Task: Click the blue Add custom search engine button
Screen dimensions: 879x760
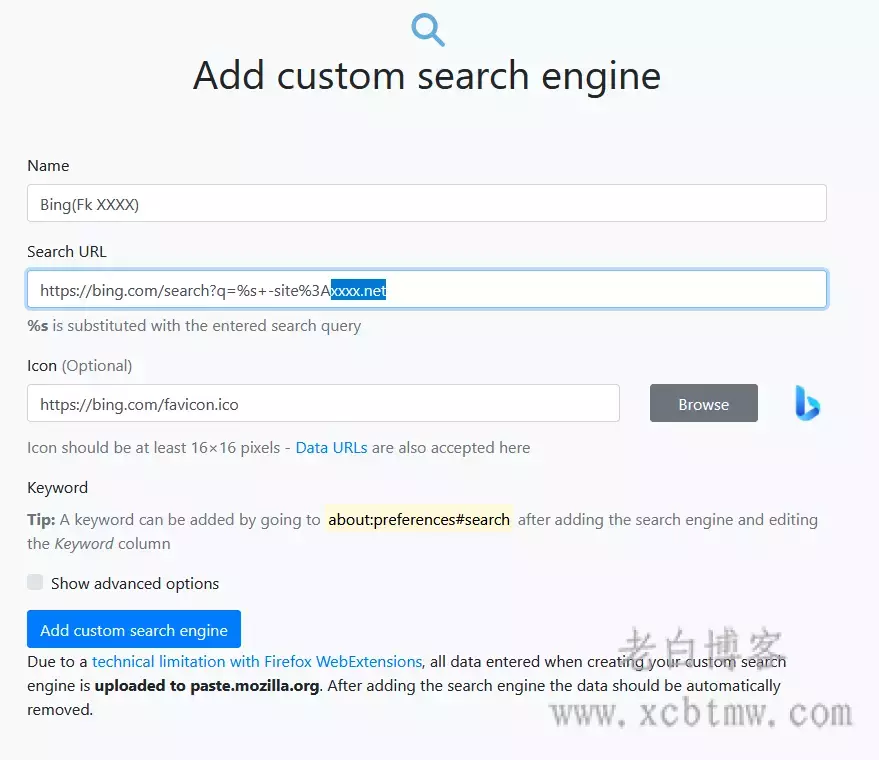Action: 134,630
